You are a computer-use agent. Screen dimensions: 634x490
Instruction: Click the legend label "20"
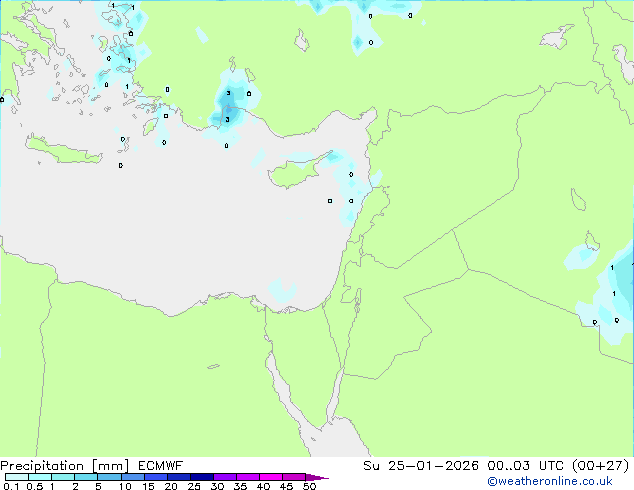click(x=171, y=486)
